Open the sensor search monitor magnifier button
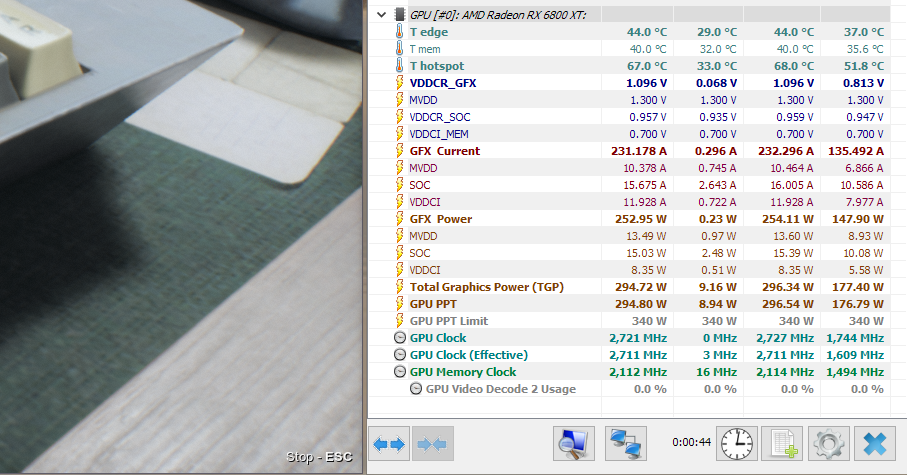This screenshot has width=907, height=475. click(x=573, y=444)
